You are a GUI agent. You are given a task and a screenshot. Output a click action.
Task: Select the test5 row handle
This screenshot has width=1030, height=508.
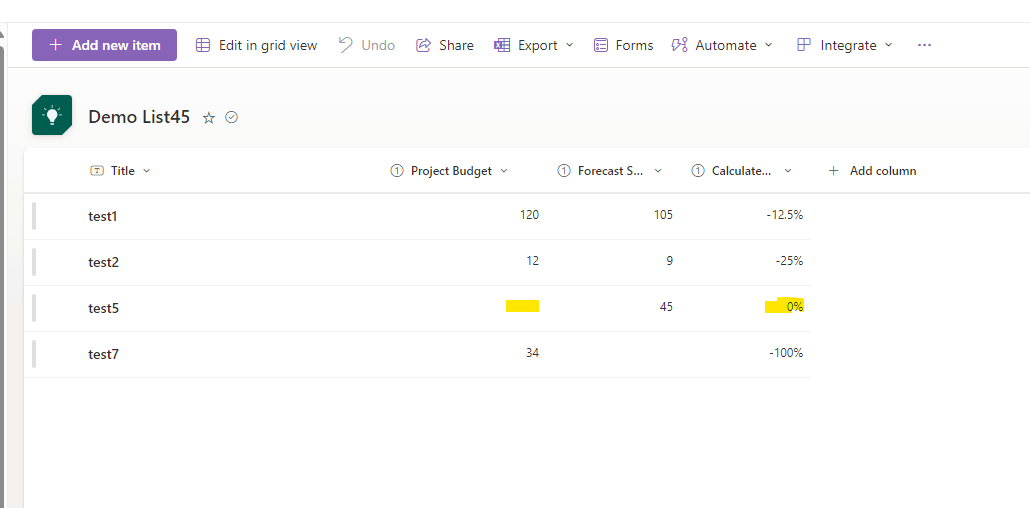click(x=34, y=308)
